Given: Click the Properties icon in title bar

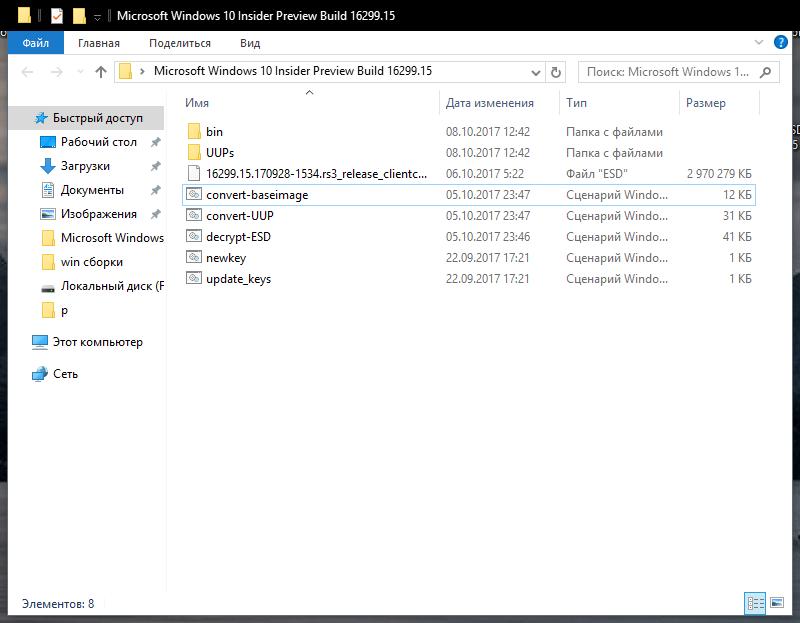Looking at the screenshot, I should point(56,16).
